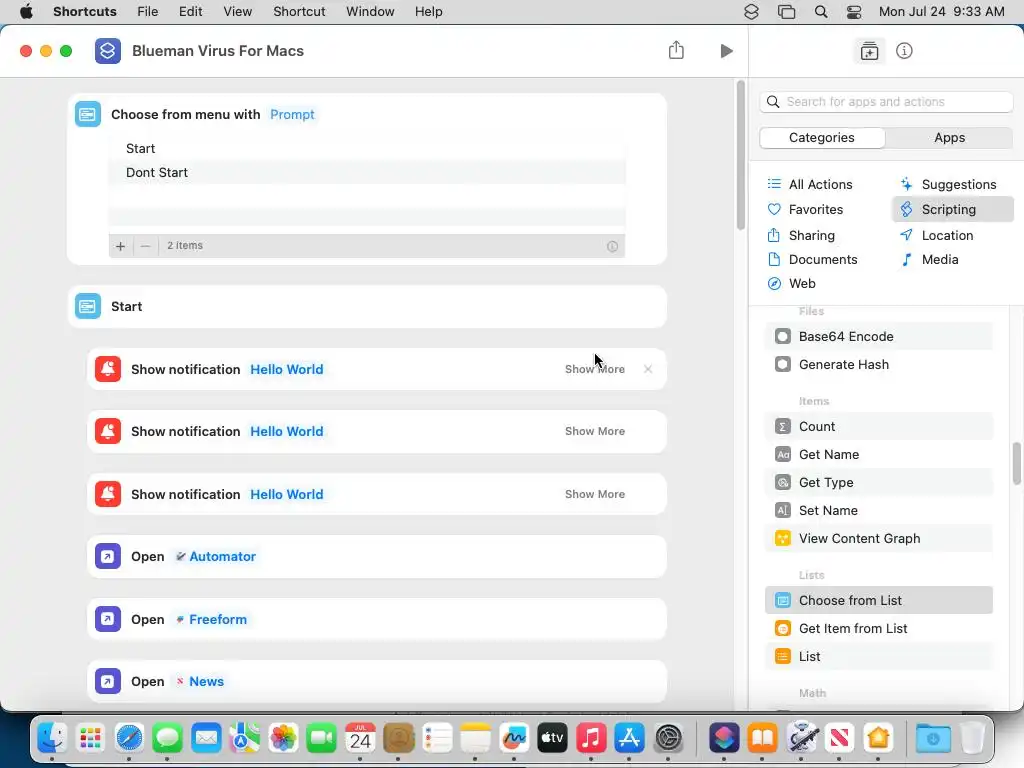Click the share icon in the toolbar
1024x768 pixels.
[x=676, y=50]
